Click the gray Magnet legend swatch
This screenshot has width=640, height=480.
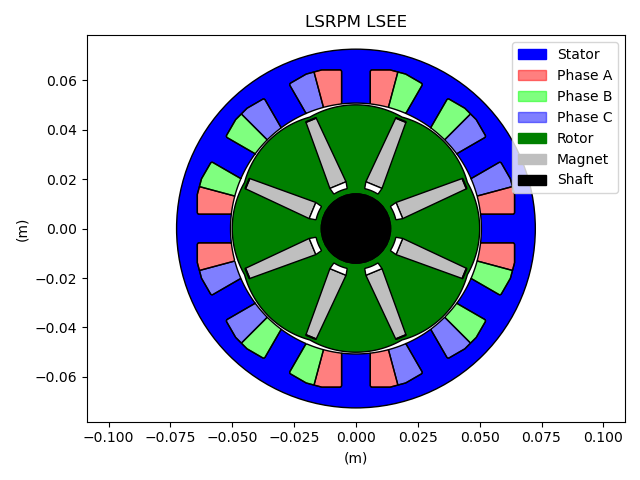click(x=532, y=159)
